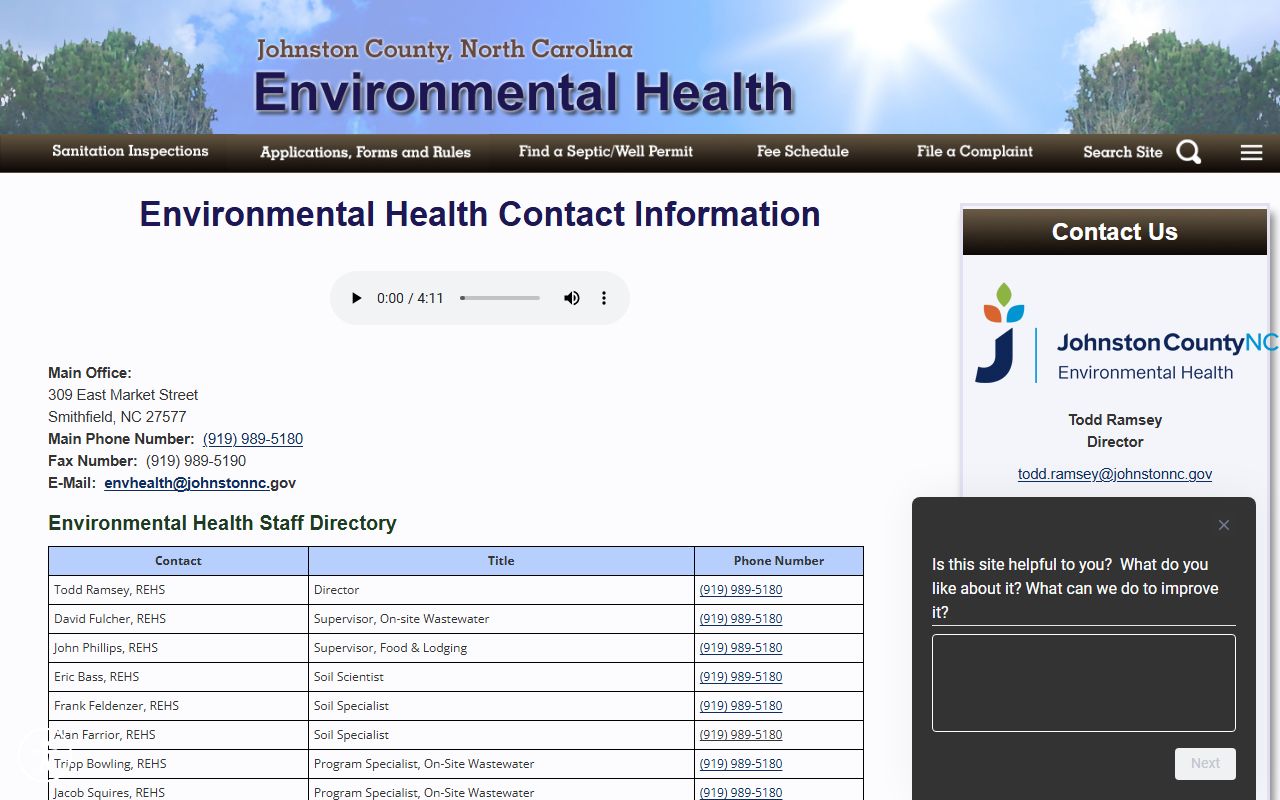Click the Johnston County NC logo
Screen dimensions: 1280x800
click(1126, 334)
